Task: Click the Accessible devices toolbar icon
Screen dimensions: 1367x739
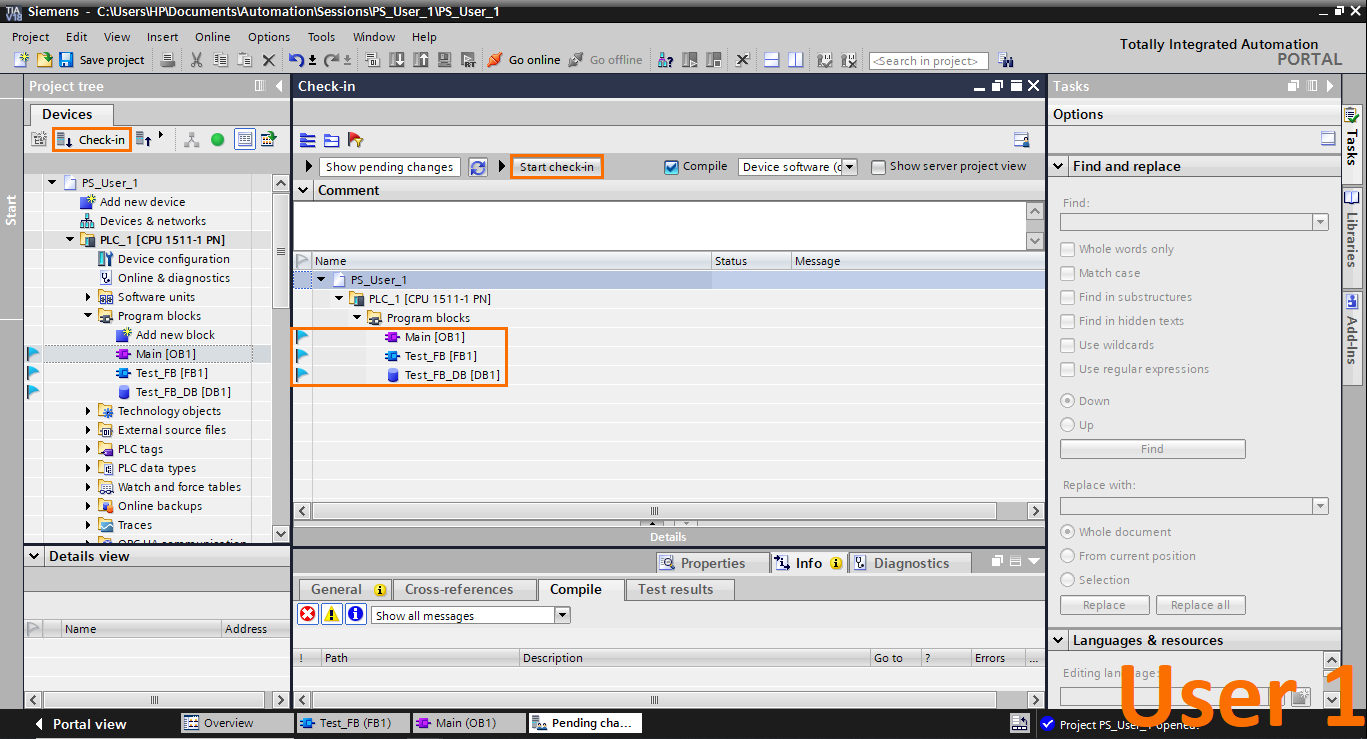Action: (x=665, y=60)
